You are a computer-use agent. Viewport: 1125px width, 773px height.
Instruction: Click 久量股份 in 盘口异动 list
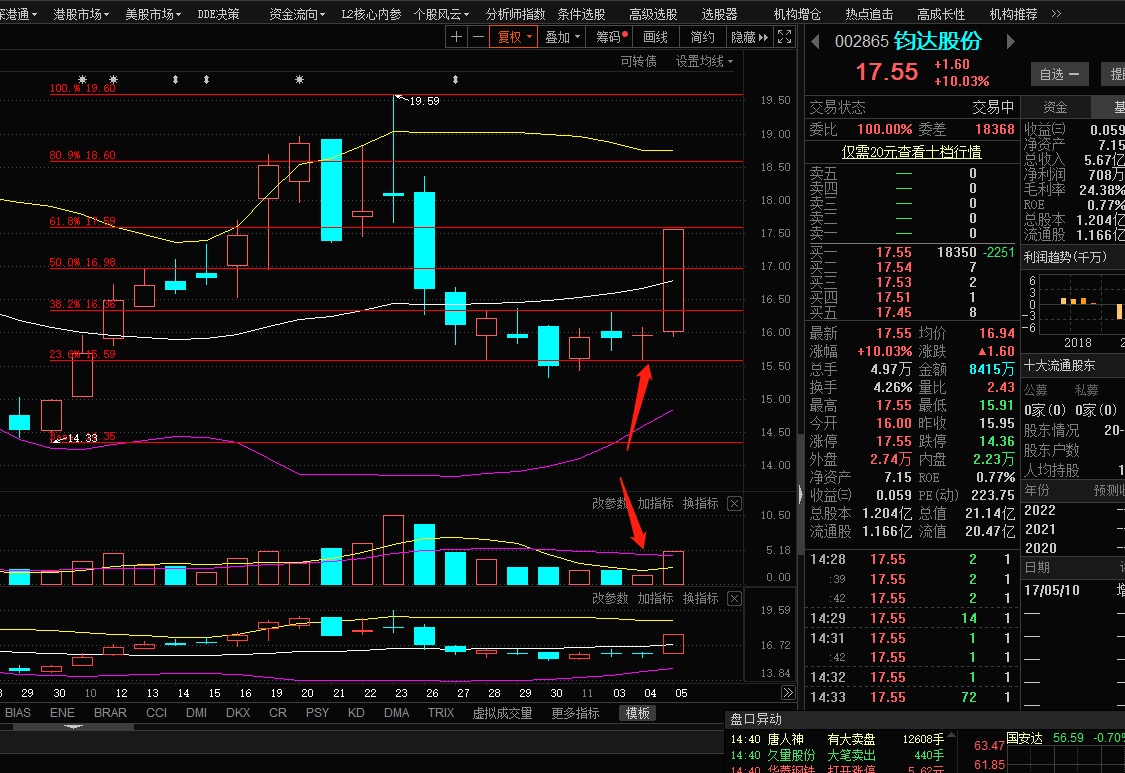(791, 755)
